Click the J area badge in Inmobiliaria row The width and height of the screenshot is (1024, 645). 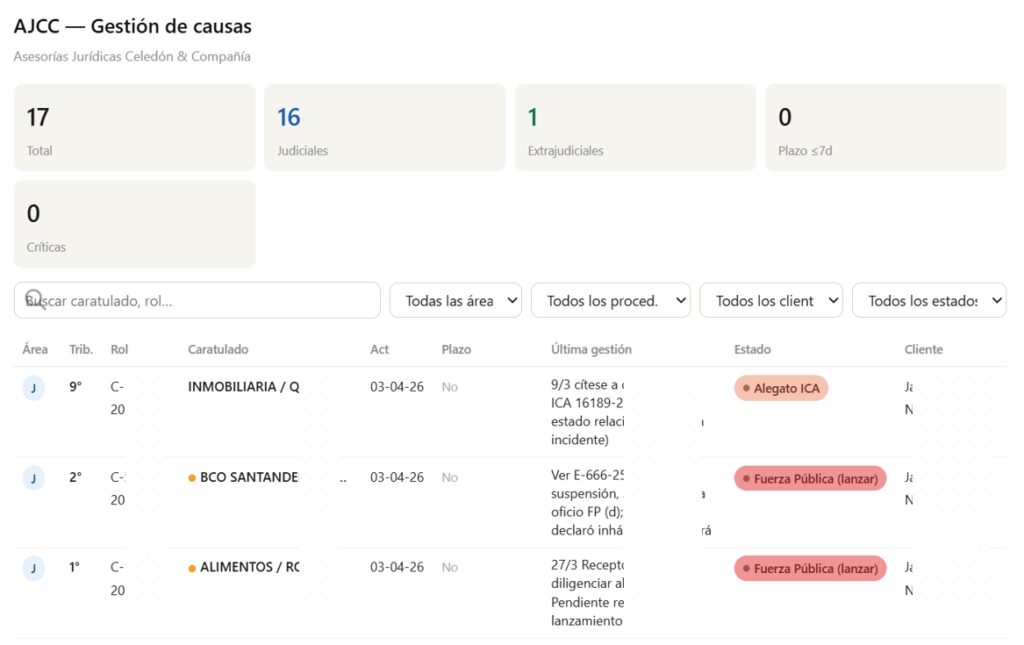pos(33,388)
